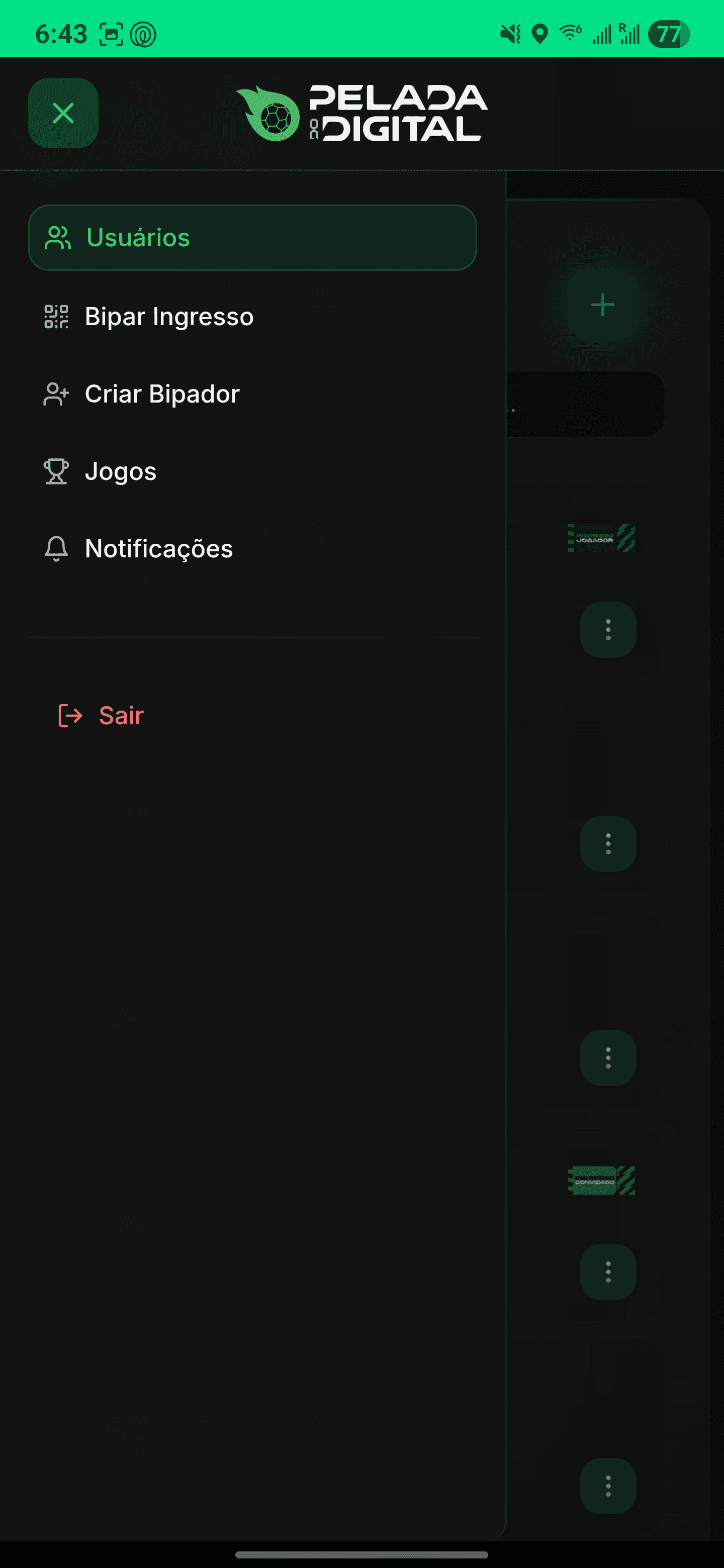This screenshot has height=1568, width=724.
Task: Go to Jogos
Action: pos(121,471)
